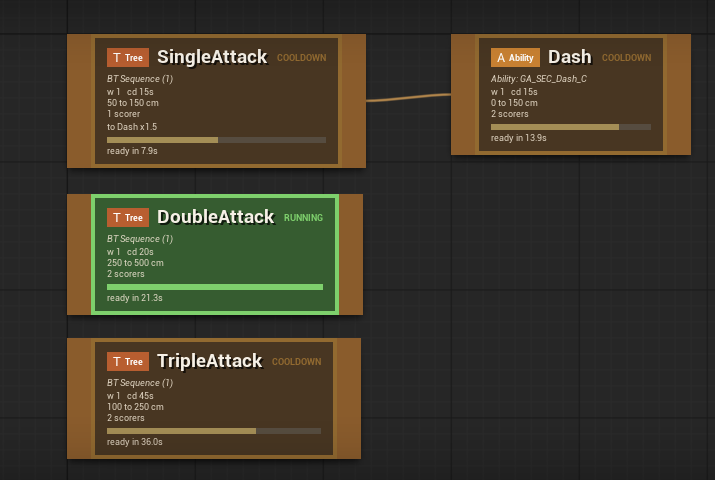Click the left input pin of TripleAttack

click(x=79, y=398)
